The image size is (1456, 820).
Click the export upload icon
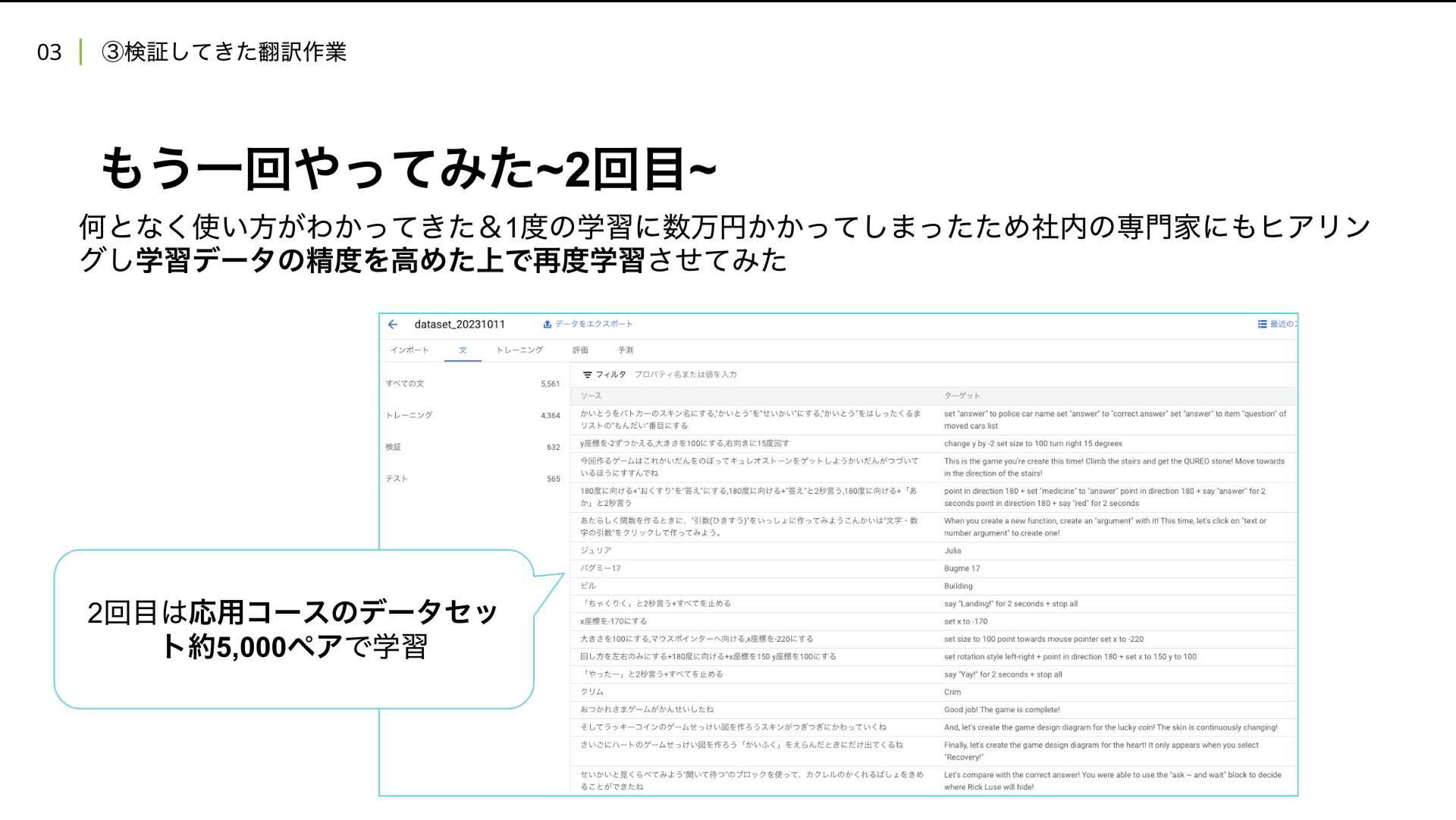coord(547,325)
